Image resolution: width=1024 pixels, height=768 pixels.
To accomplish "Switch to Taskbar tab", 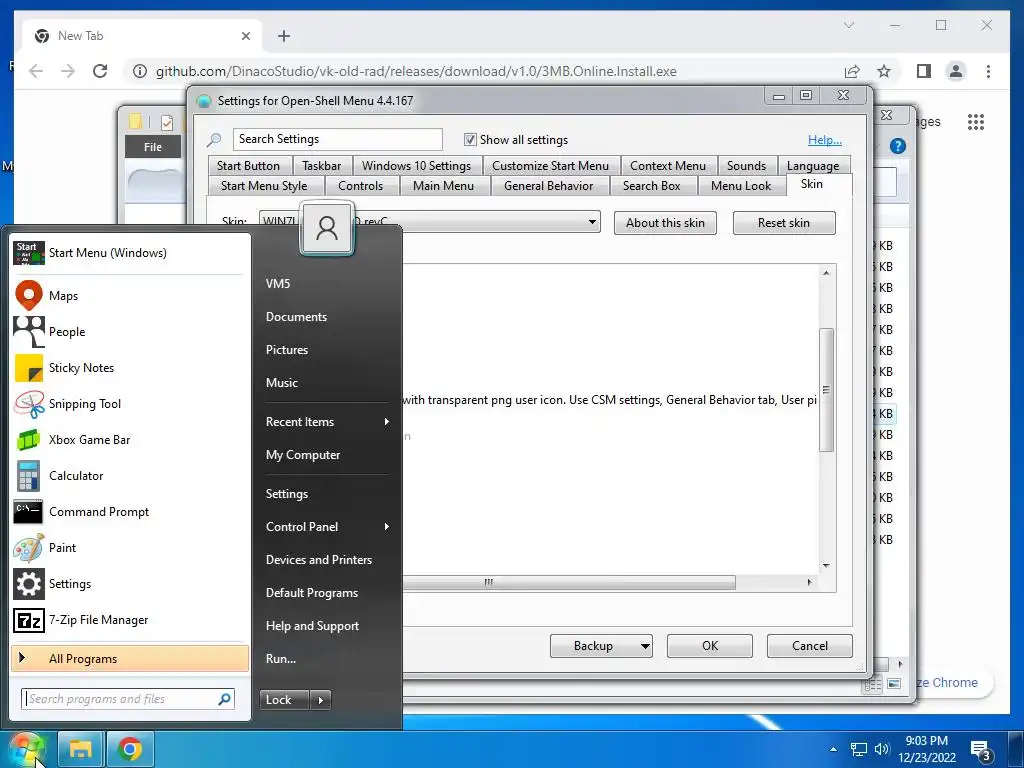I will [x=321, y=166].
